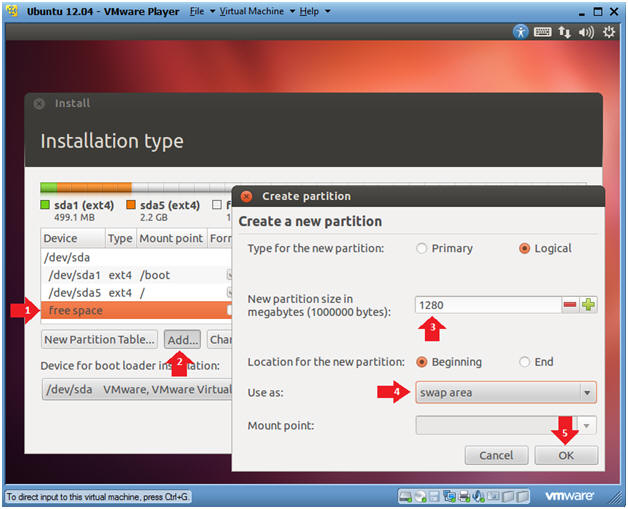The image size is (628, 509).
Task: Click the VMware Player app icon in the title bar
Action: [12, 11]
